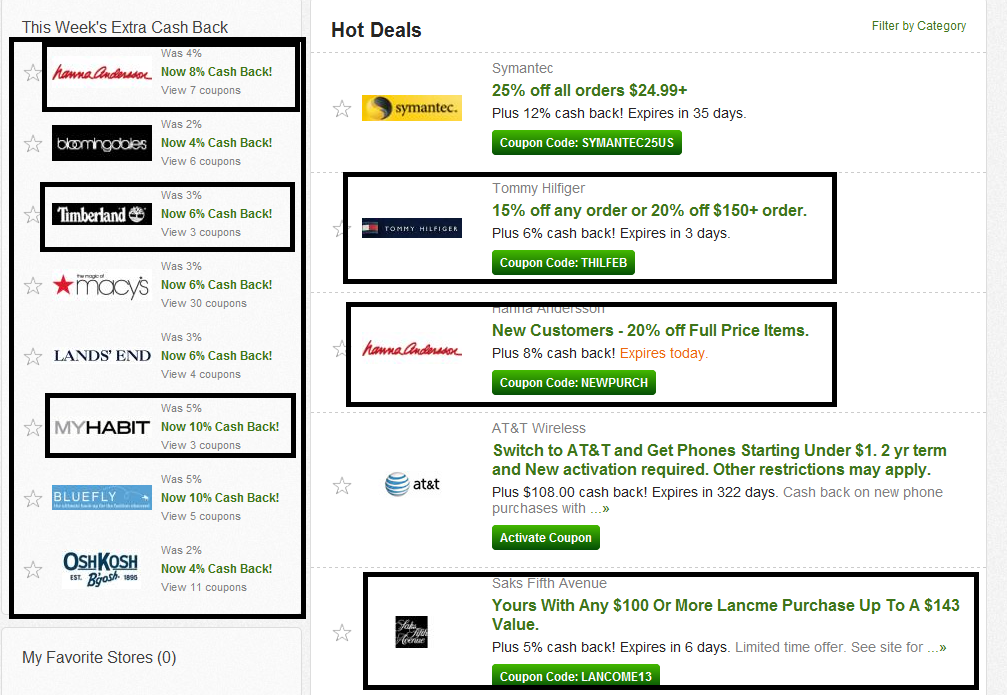
Task: Toggle the favorite star for OshKosh
Action: pos(33,570)
